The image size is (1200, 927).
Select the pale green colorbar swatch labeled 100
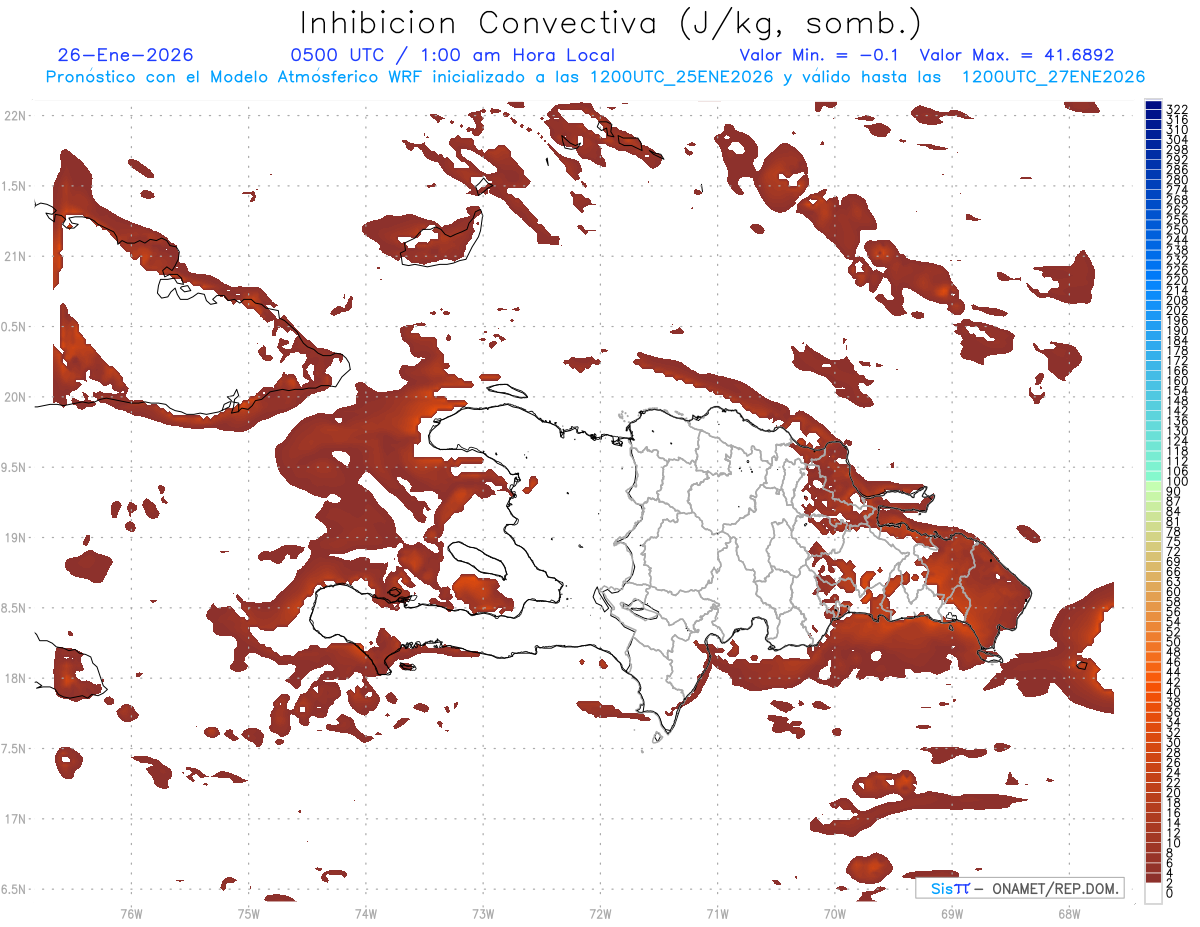(x=1154, y=486)
